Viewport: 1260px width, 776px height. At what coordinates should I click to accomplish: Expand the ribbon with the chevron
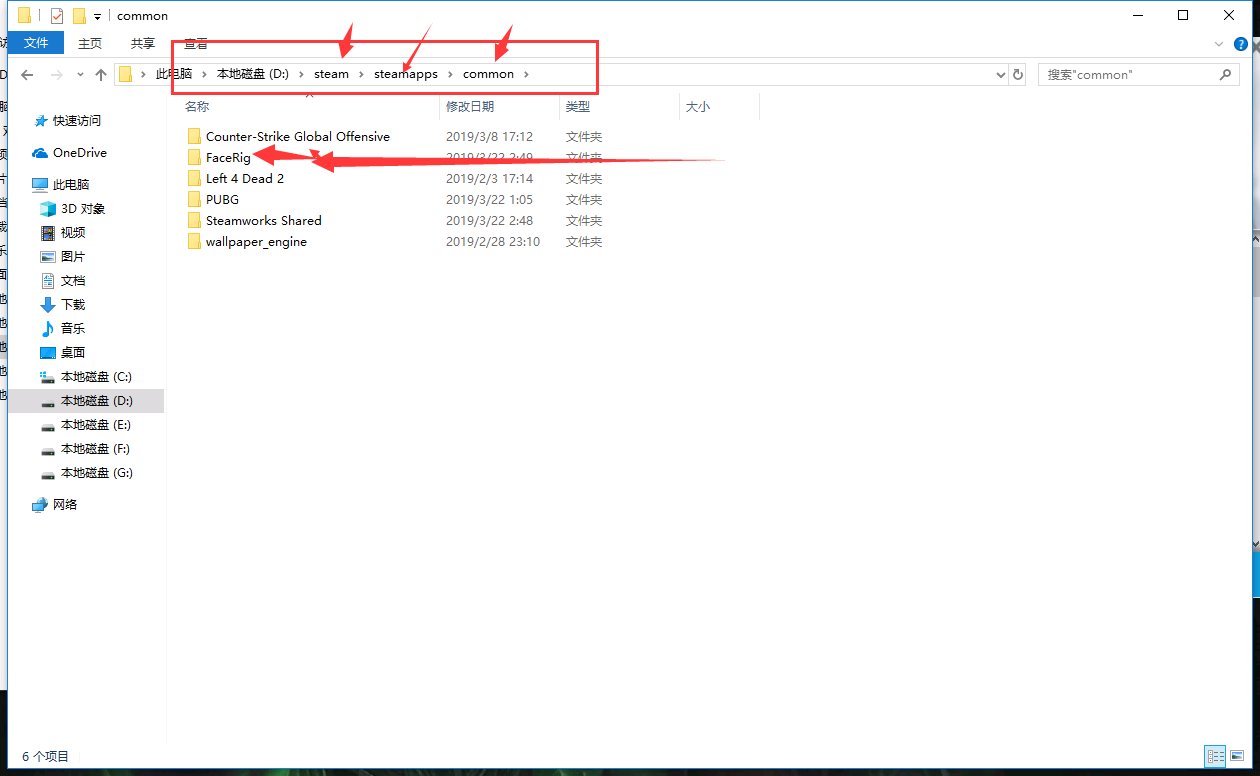click(x=1218, y=44)
